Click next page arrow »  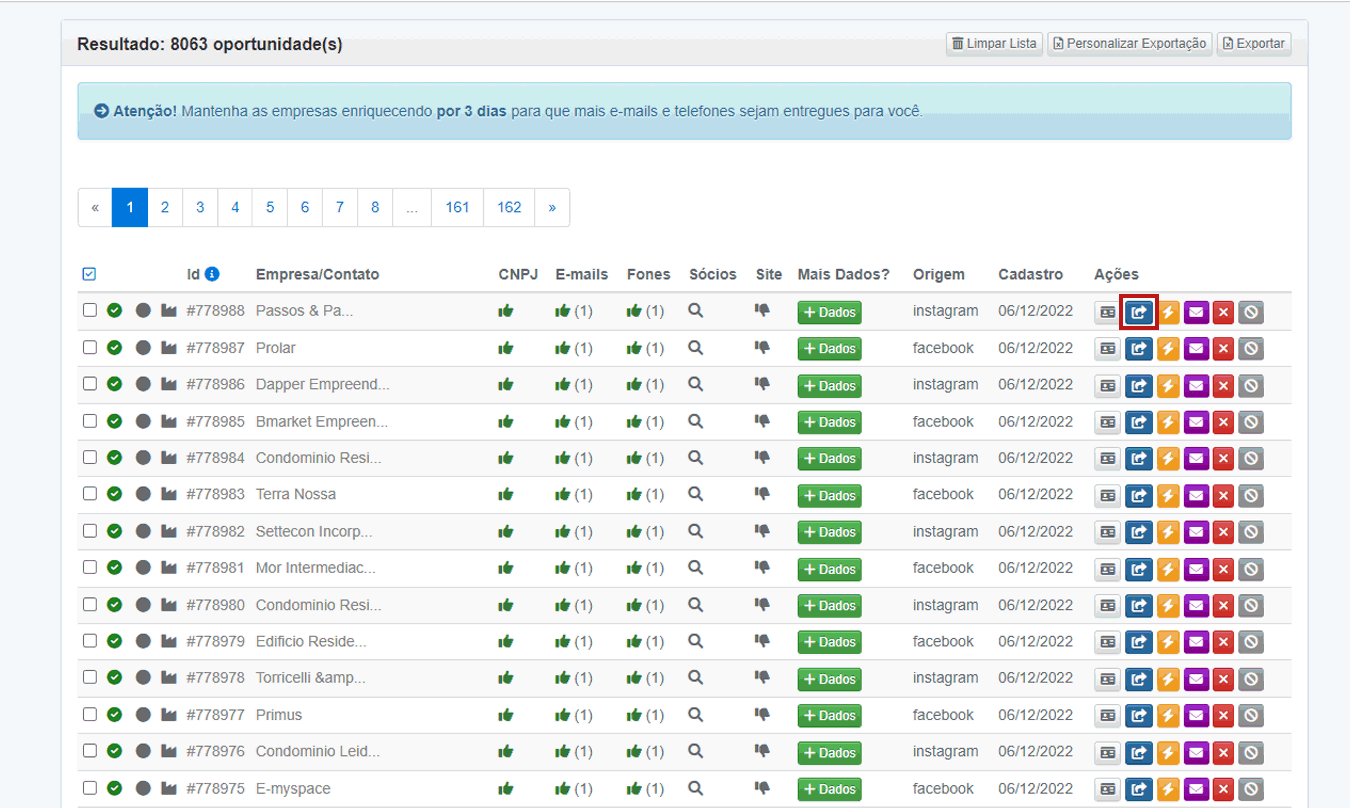tap(552, 207)
